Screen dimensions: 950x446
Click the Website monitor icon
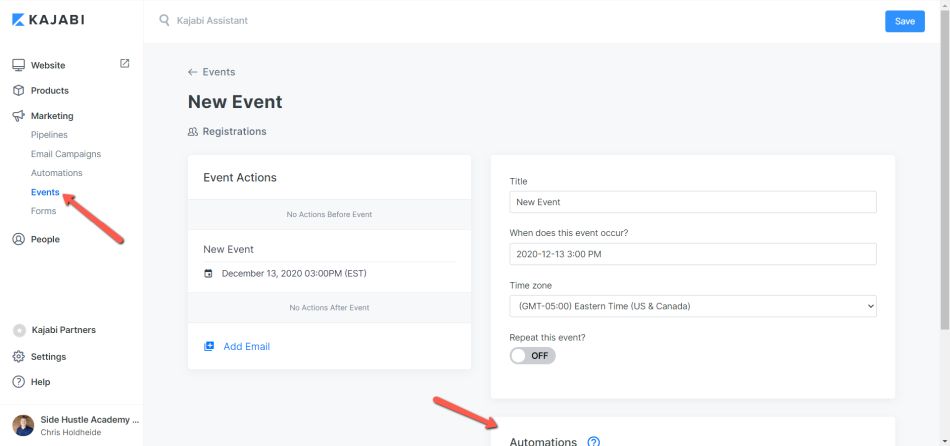tap(19, 65)
